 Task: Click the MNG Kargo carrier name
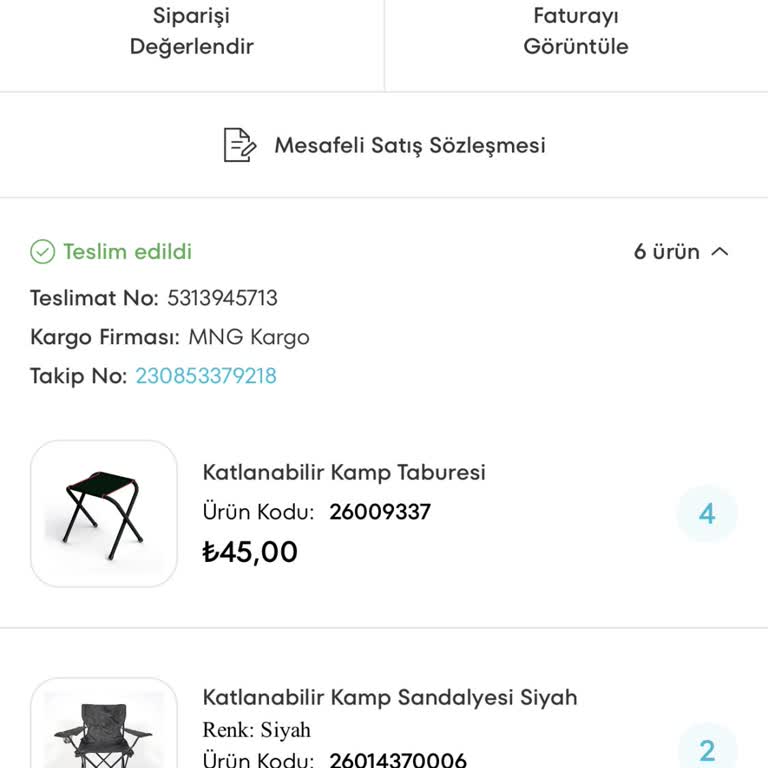click(249, 337)
